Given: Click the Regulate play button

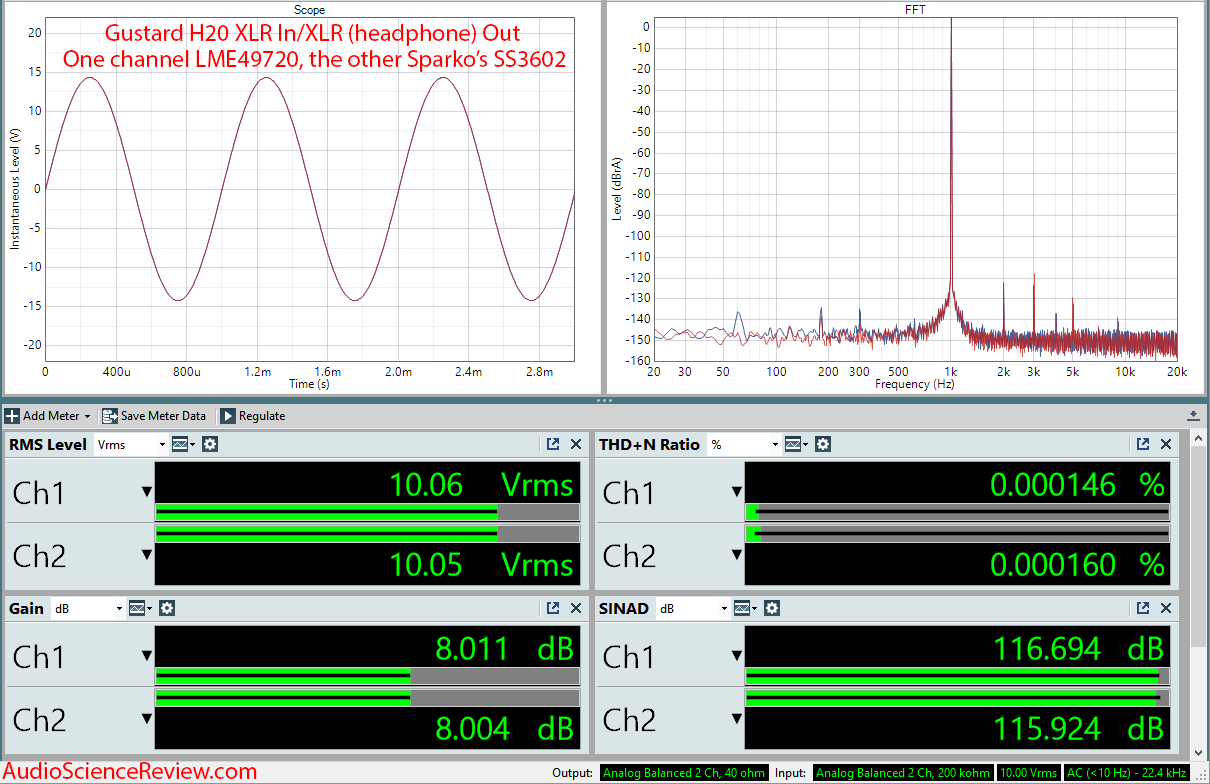Looking at the screenshot, I should click(228, 416).
